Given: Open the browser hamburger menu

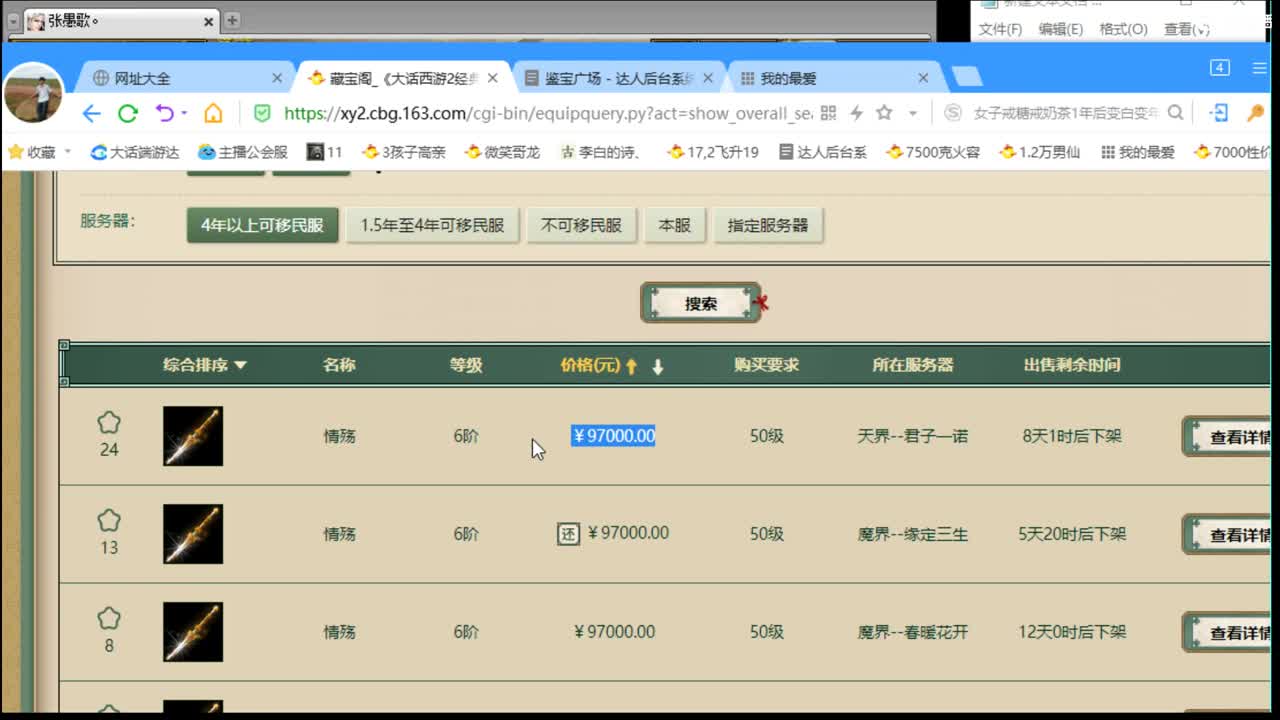Looking at the screenshot, I should click(x=1259, y=68).
